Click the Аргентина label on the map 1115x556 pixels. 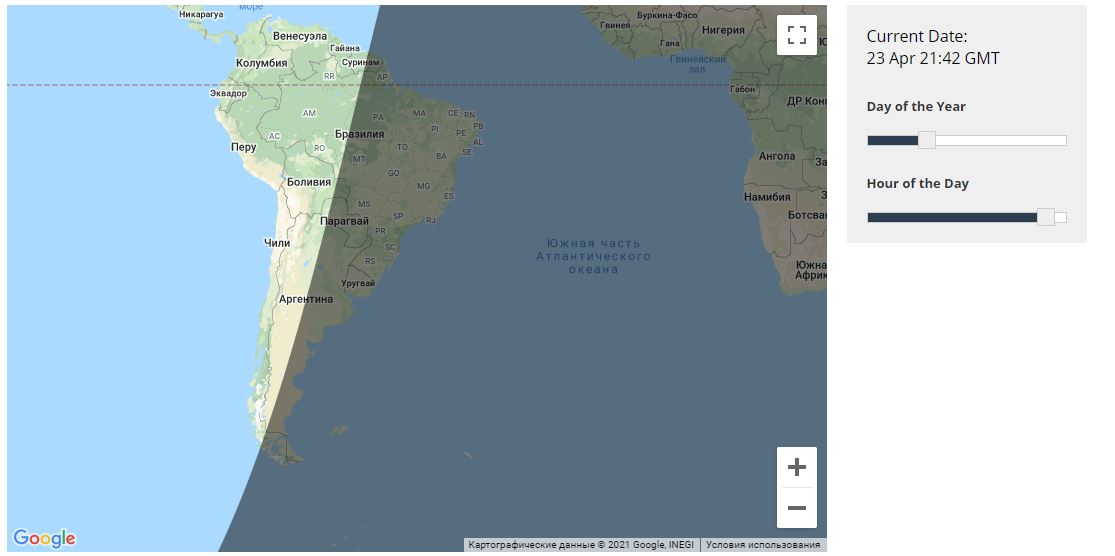click(306, 299)
